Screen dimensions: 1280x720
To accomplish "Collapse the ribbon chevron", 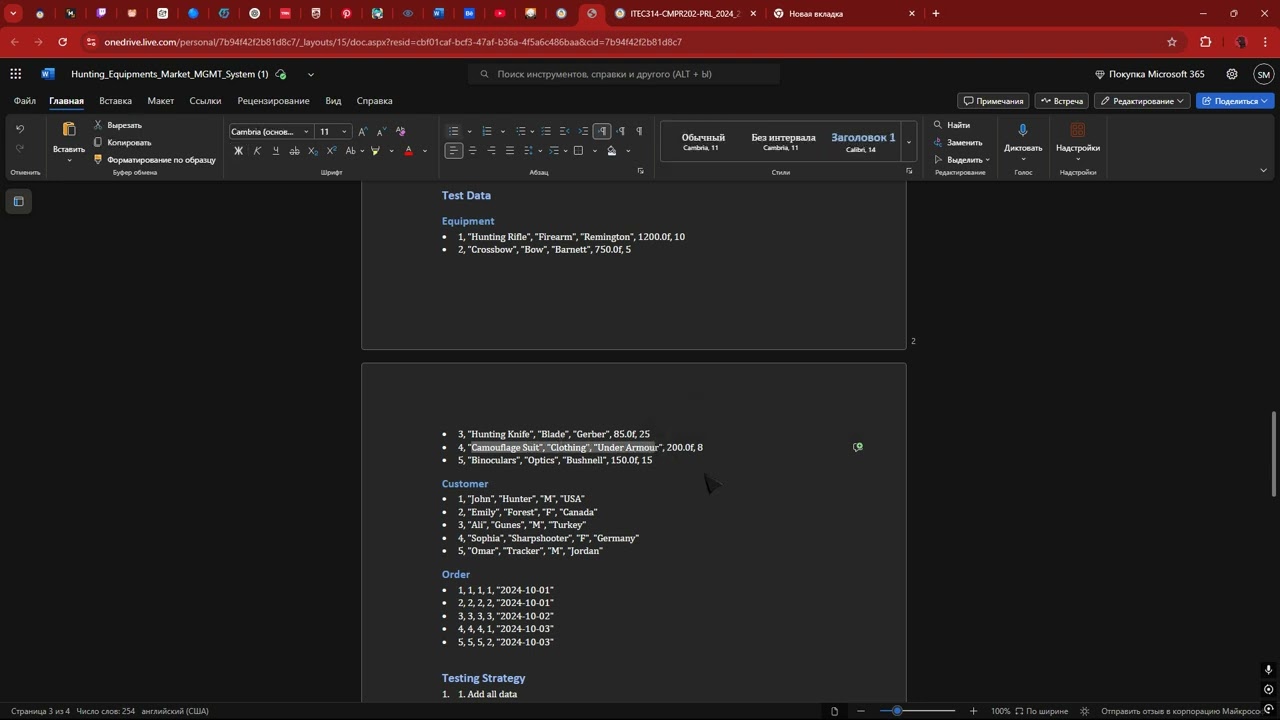I will click(x=1263, y=171).
